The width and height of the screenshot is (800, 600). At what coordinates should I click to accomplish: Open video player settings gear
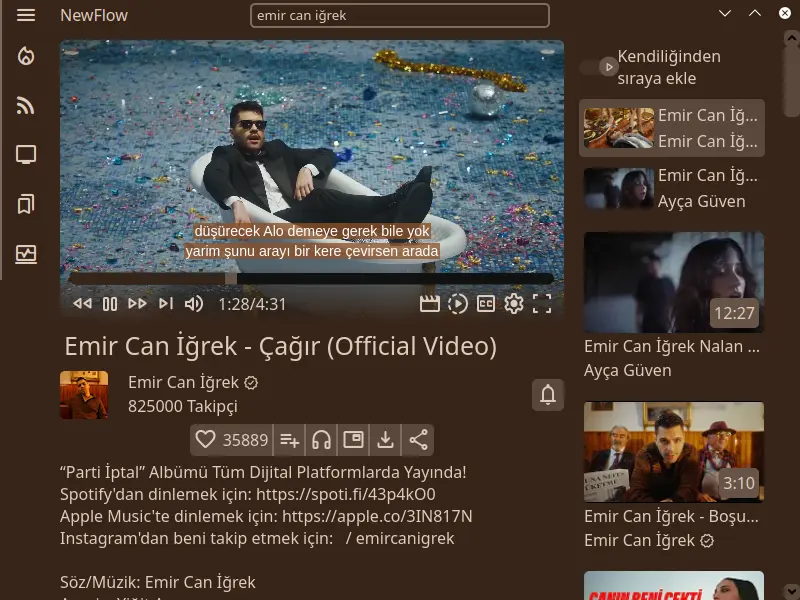514,304
